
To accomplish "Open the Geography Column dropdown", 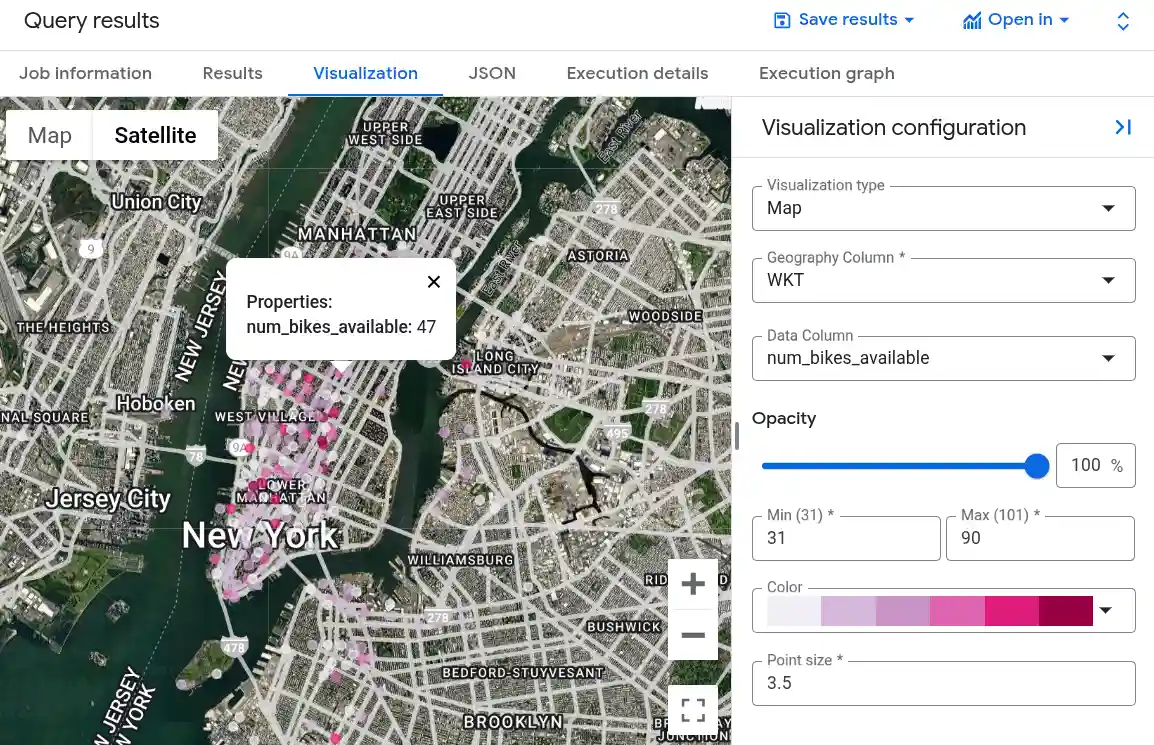I will pos(1108,280).
